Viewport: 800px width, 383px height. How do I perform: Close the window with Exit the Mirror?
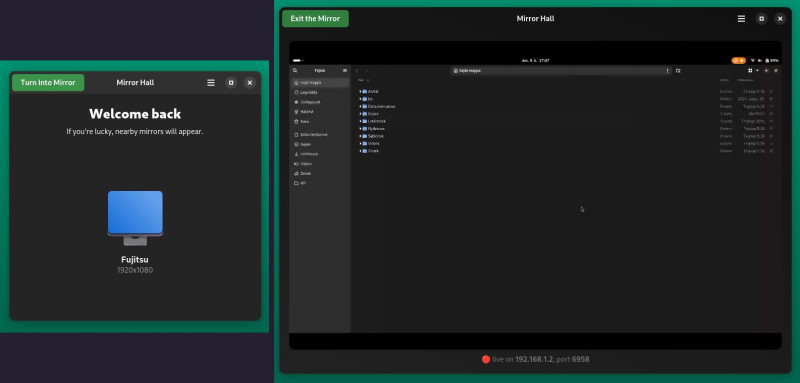(780, 19)
